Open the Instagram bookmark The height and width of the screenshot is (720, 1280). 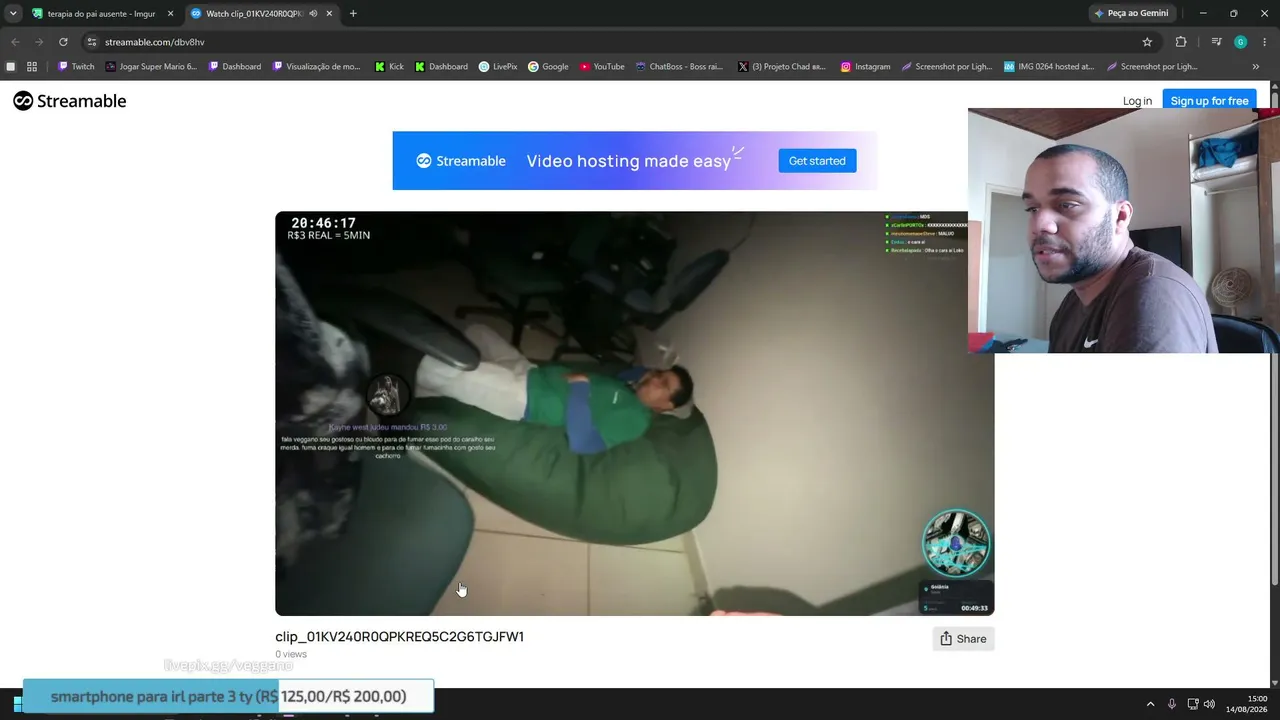(865, 67)
